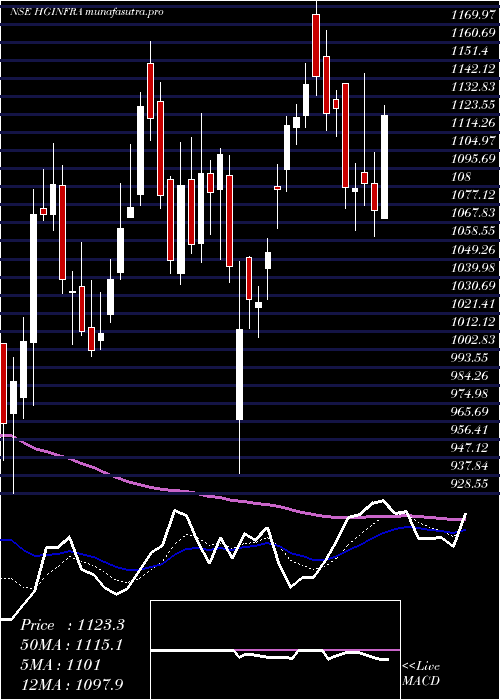The height and width of the screenshot is (700, 500).
Task: Click the 1160.69 price axis label
Action: (x=472, y=33)
